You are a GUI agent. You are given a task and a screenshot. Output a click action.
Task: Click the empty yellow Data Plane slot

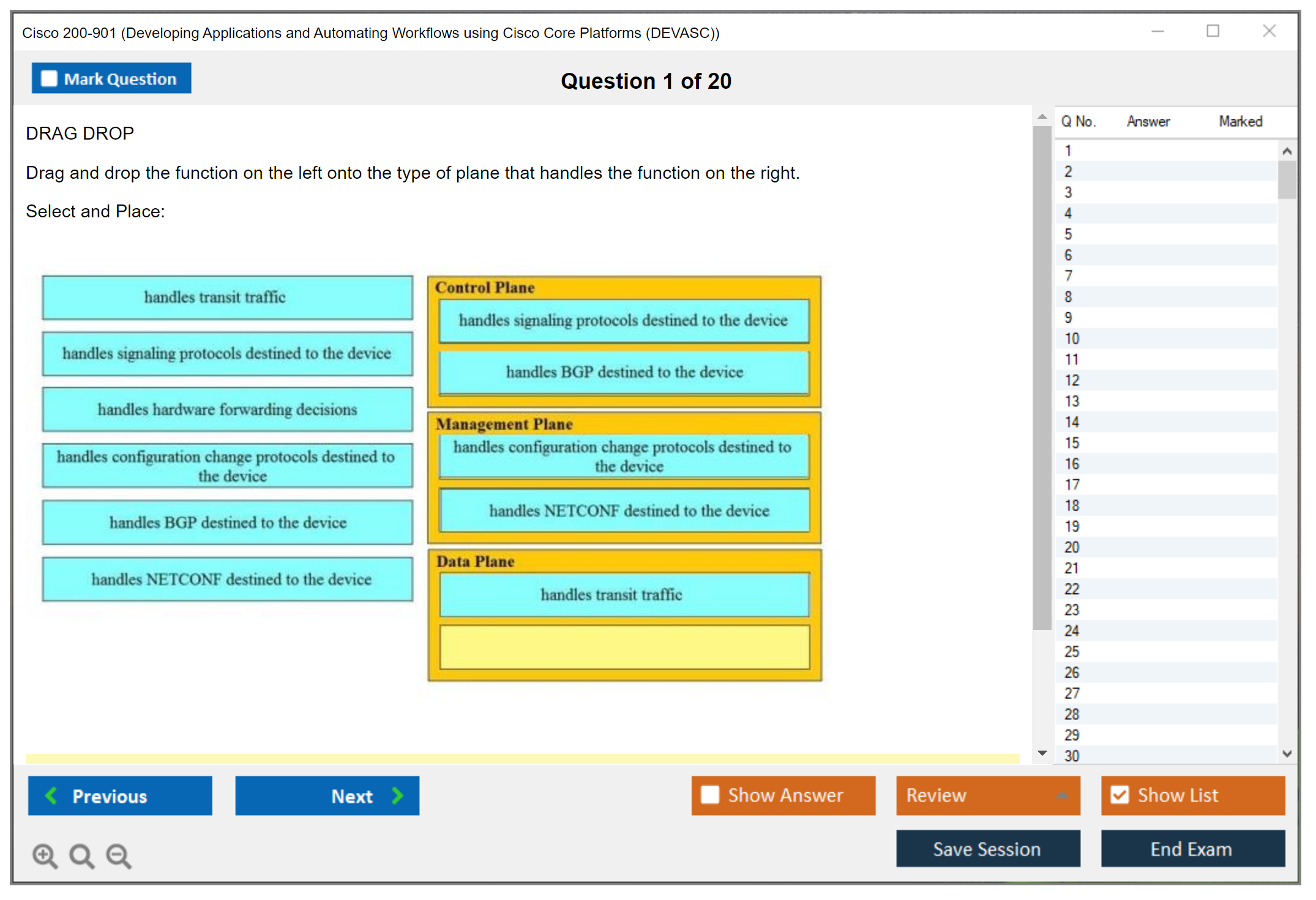624,647
